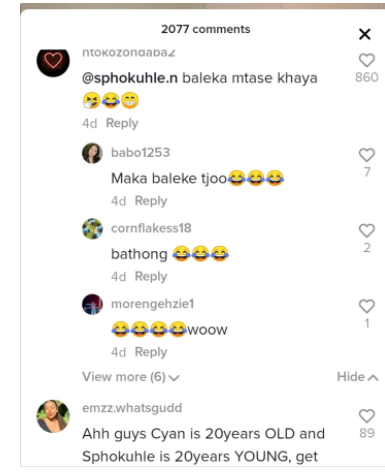The image size is (385, 473).
Task: Reply to cornflakess18's comment
Action: [151, 277]
